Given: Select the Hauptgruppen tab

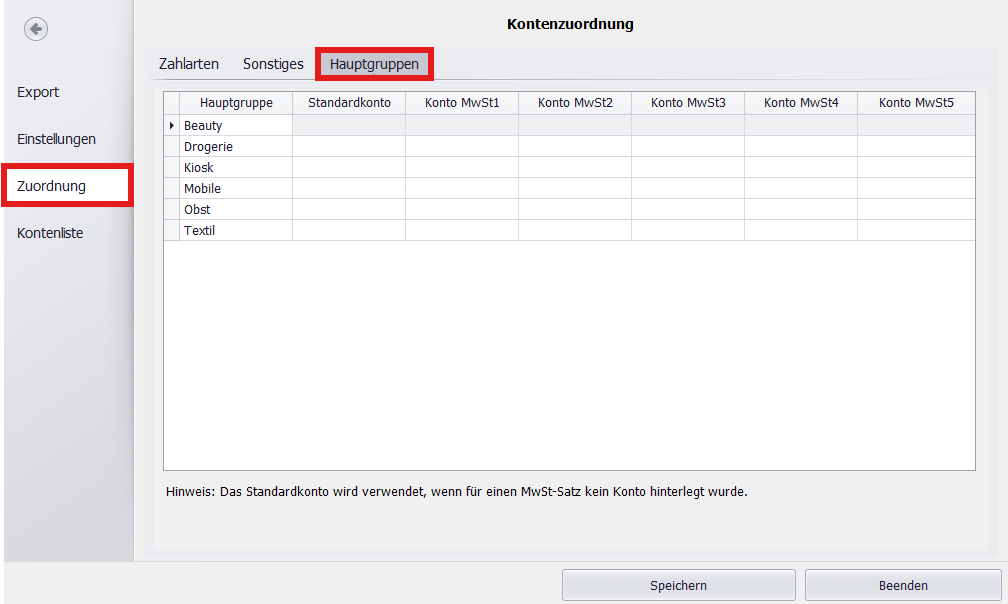Looking at the screenshot, I should 373,63.
